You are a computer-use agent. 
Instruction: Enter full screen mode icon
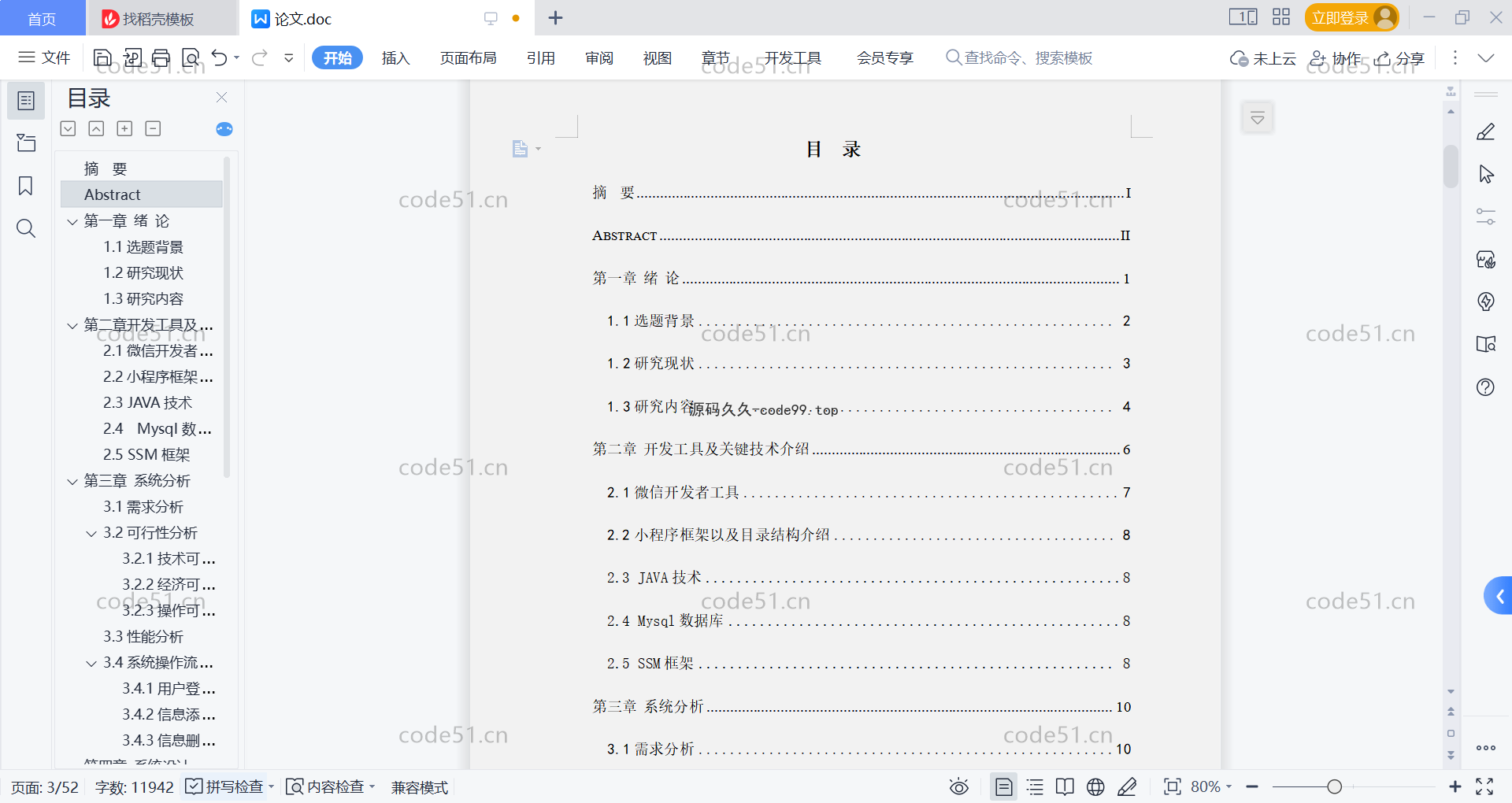pyautogui.click(x=1484, y=786)
